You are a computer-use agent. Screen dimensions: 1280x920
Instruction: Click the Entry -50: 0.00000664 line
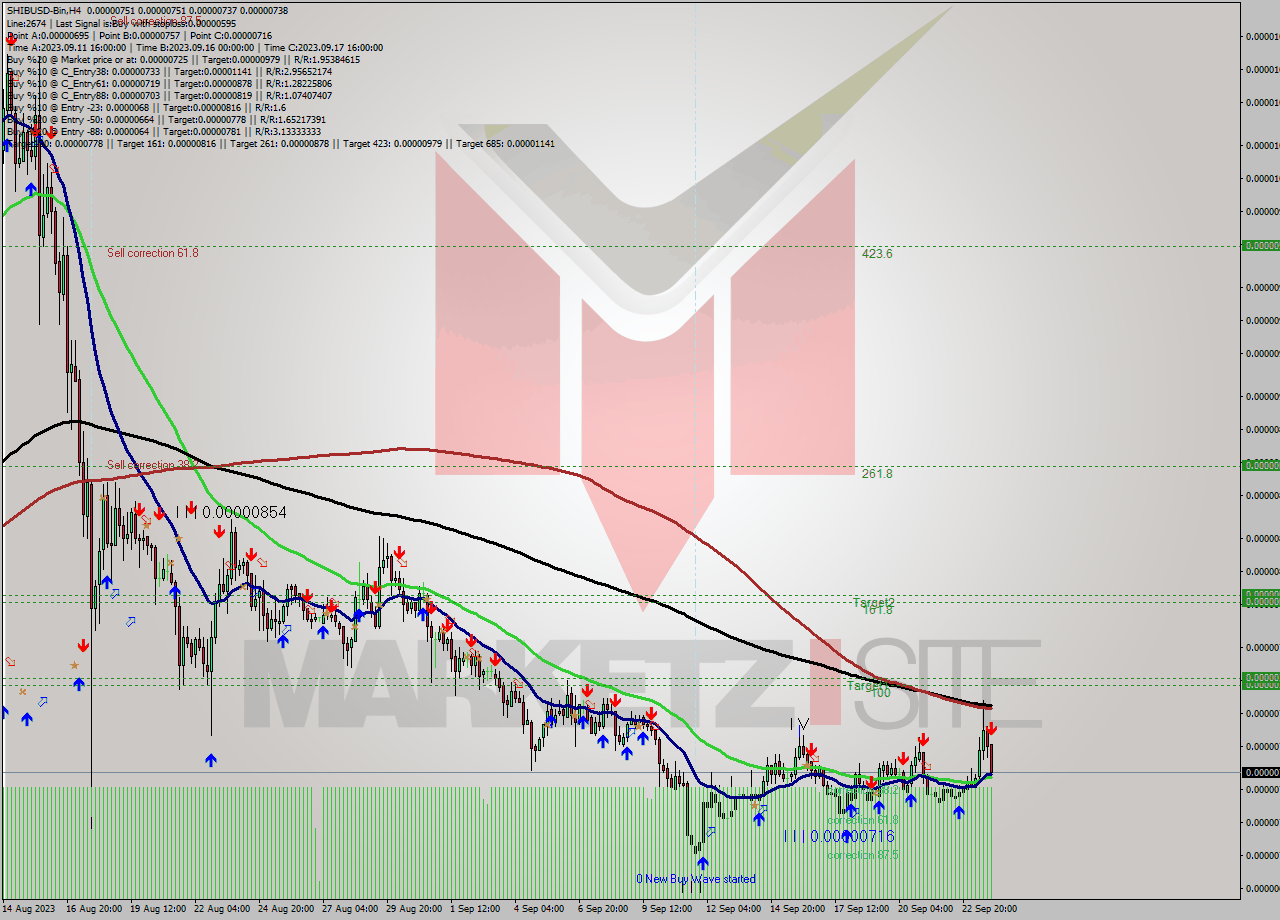coord(164,119)
